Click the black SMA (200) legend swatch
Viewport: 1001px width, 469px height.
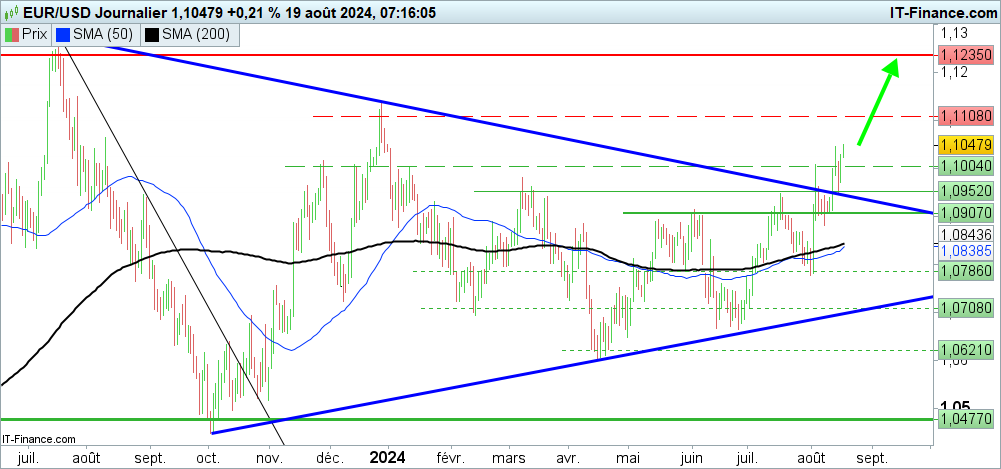tap(153, 35)
